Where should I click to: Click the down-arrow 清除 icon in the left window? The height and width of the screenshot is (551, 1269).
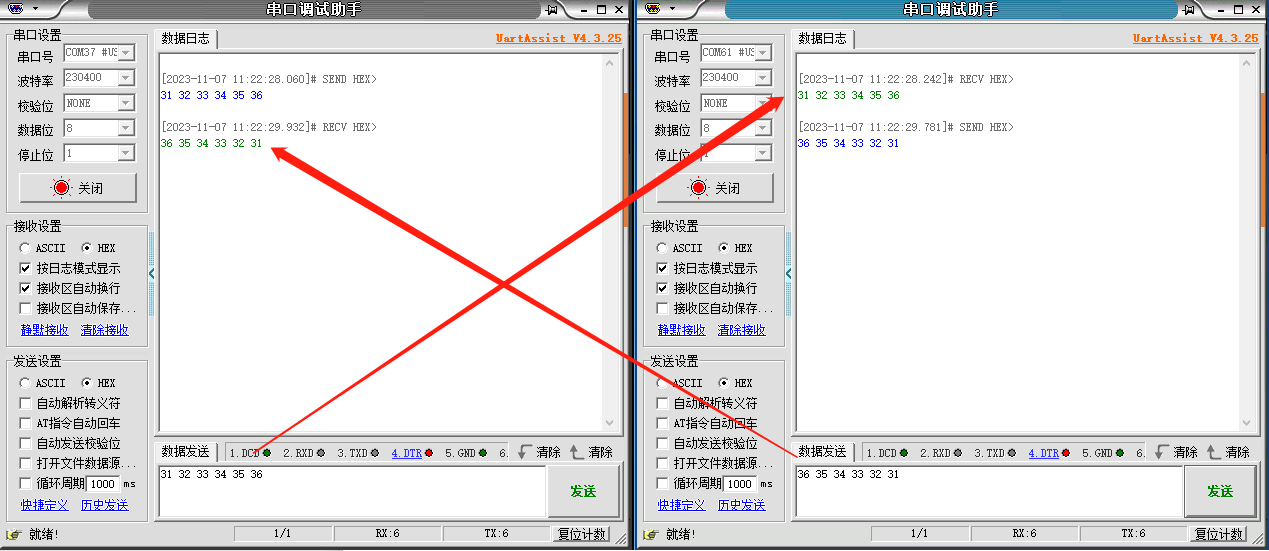(x=523, y=452)
